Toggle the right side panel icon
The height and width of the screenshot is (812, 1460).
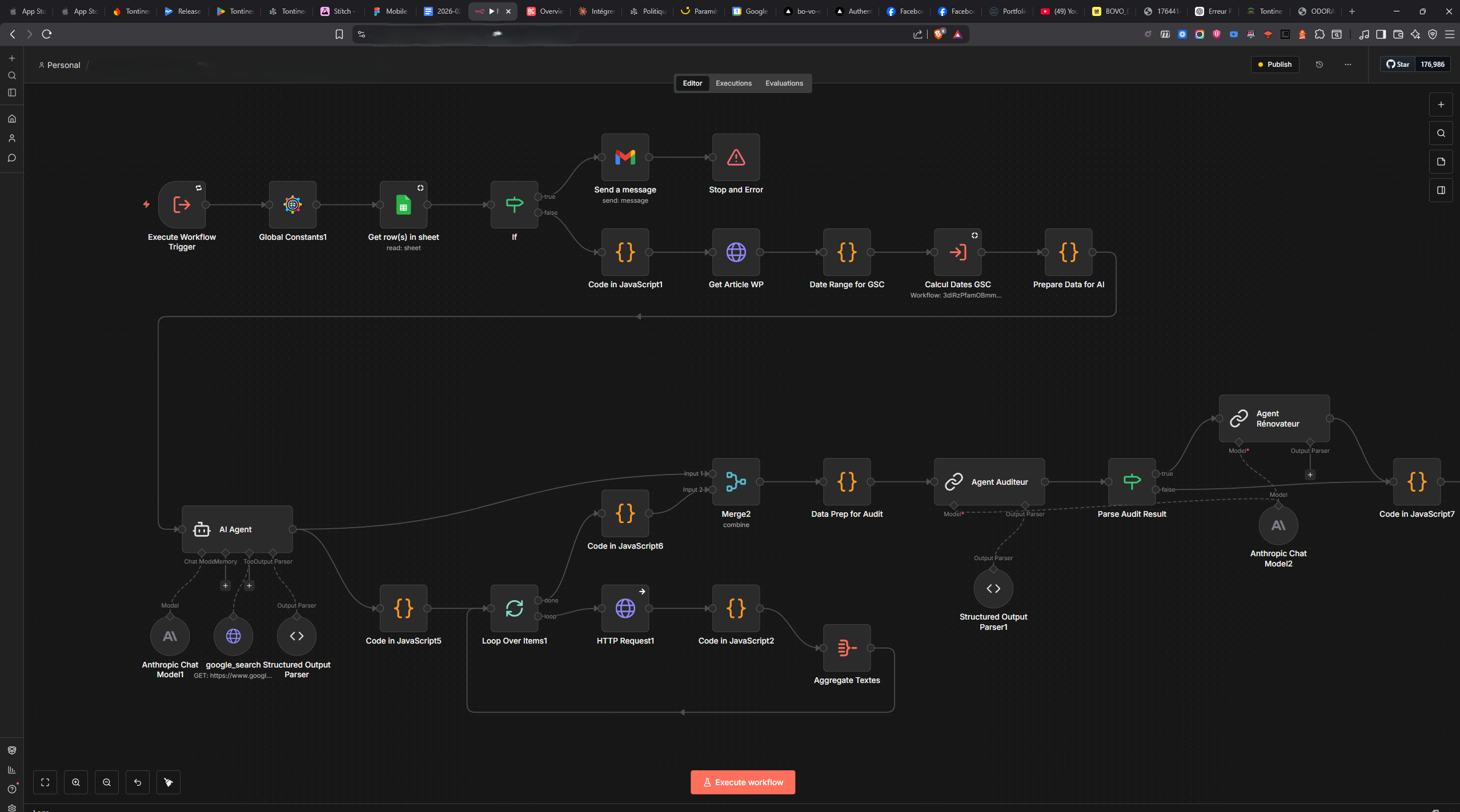pyautogui.click(x=1441, y=190)
